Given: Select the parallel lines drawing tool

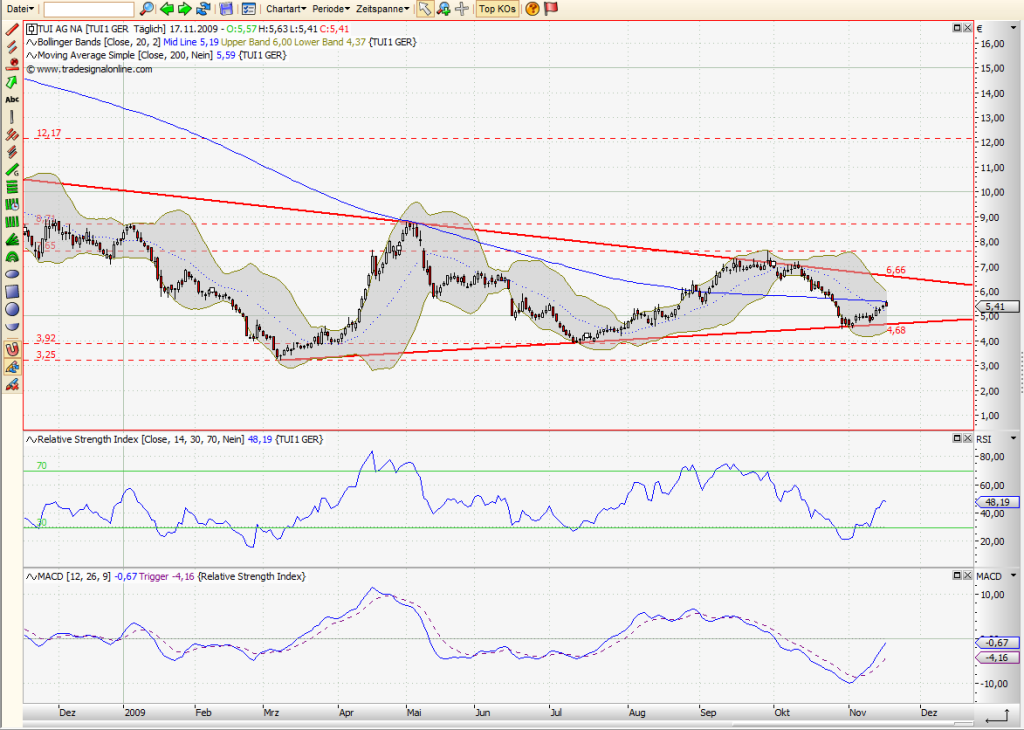Looking at the screenshot, I should [12, 46].
